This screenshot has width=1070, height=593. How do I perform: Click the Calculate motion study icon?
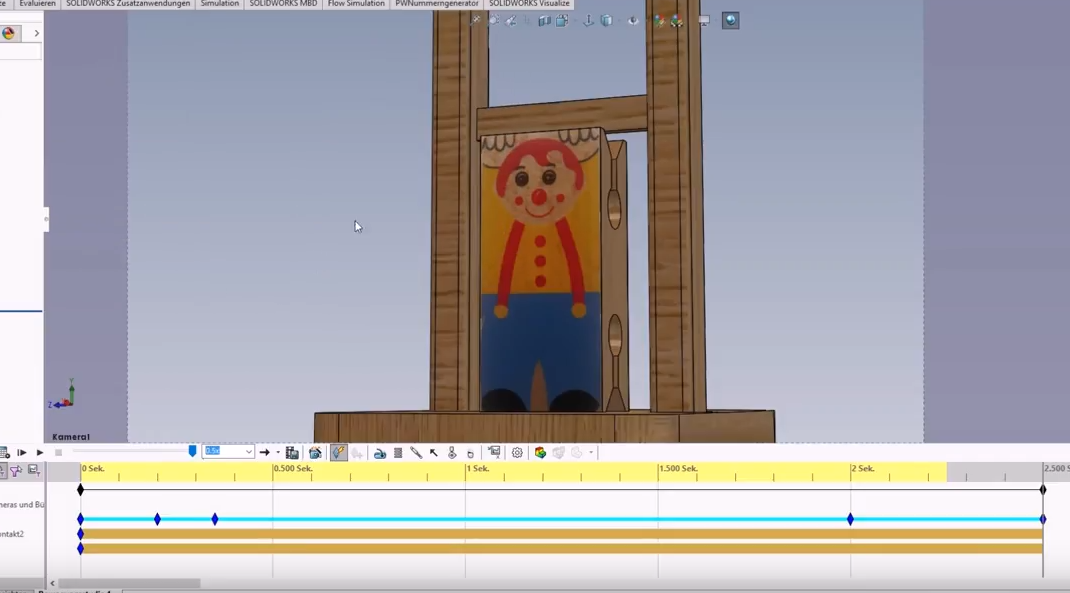[x=5, y=453]
